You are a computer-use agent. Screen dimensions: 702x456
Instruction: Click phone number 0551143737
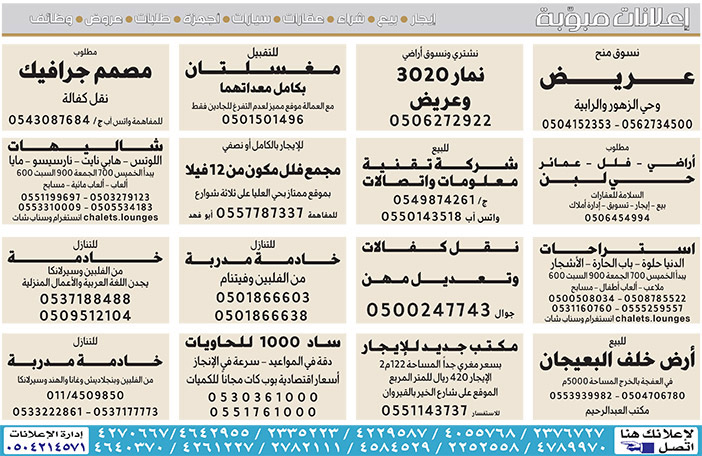click(x=424, y=410)
